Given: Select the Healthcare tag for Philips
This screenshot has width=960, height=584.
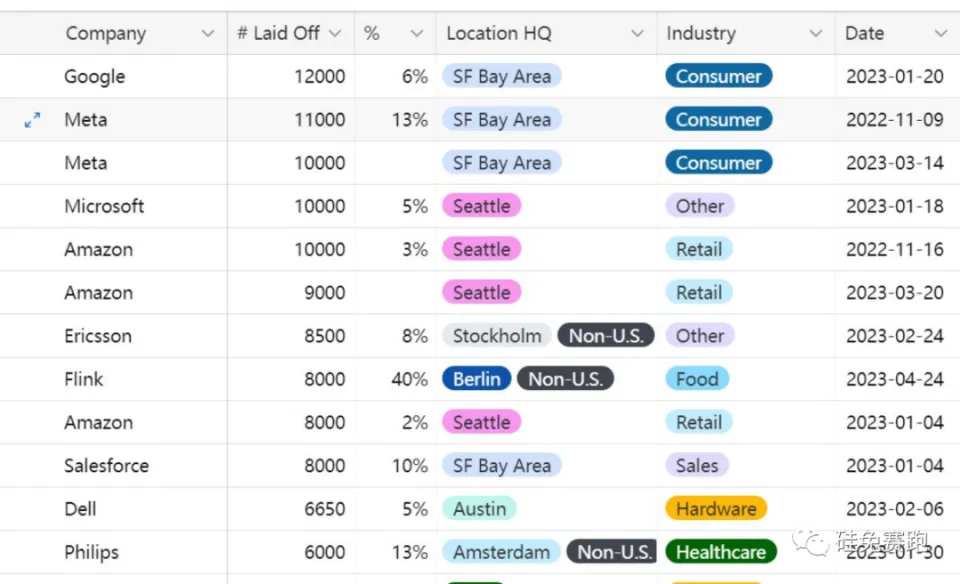Looking at the screenshot, I should 720,552.
